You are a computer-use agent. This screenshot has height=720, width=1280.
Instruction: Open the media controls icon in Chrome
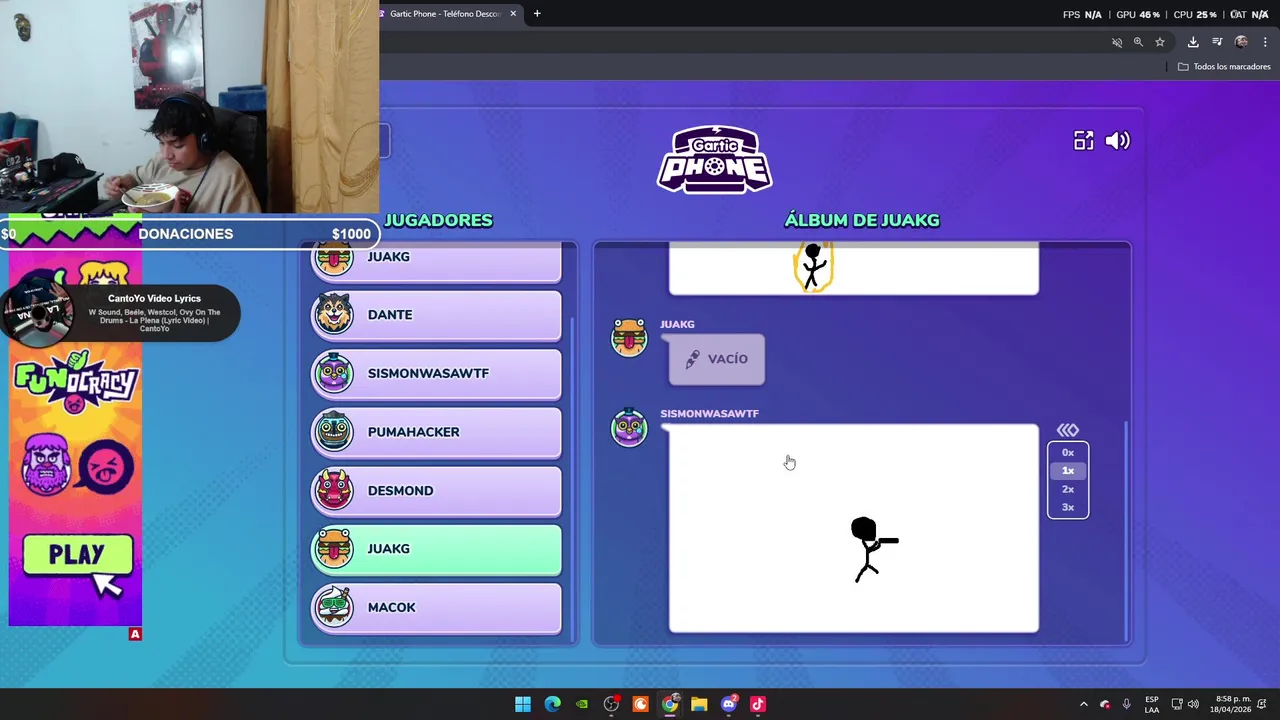tap(1217, 42)
